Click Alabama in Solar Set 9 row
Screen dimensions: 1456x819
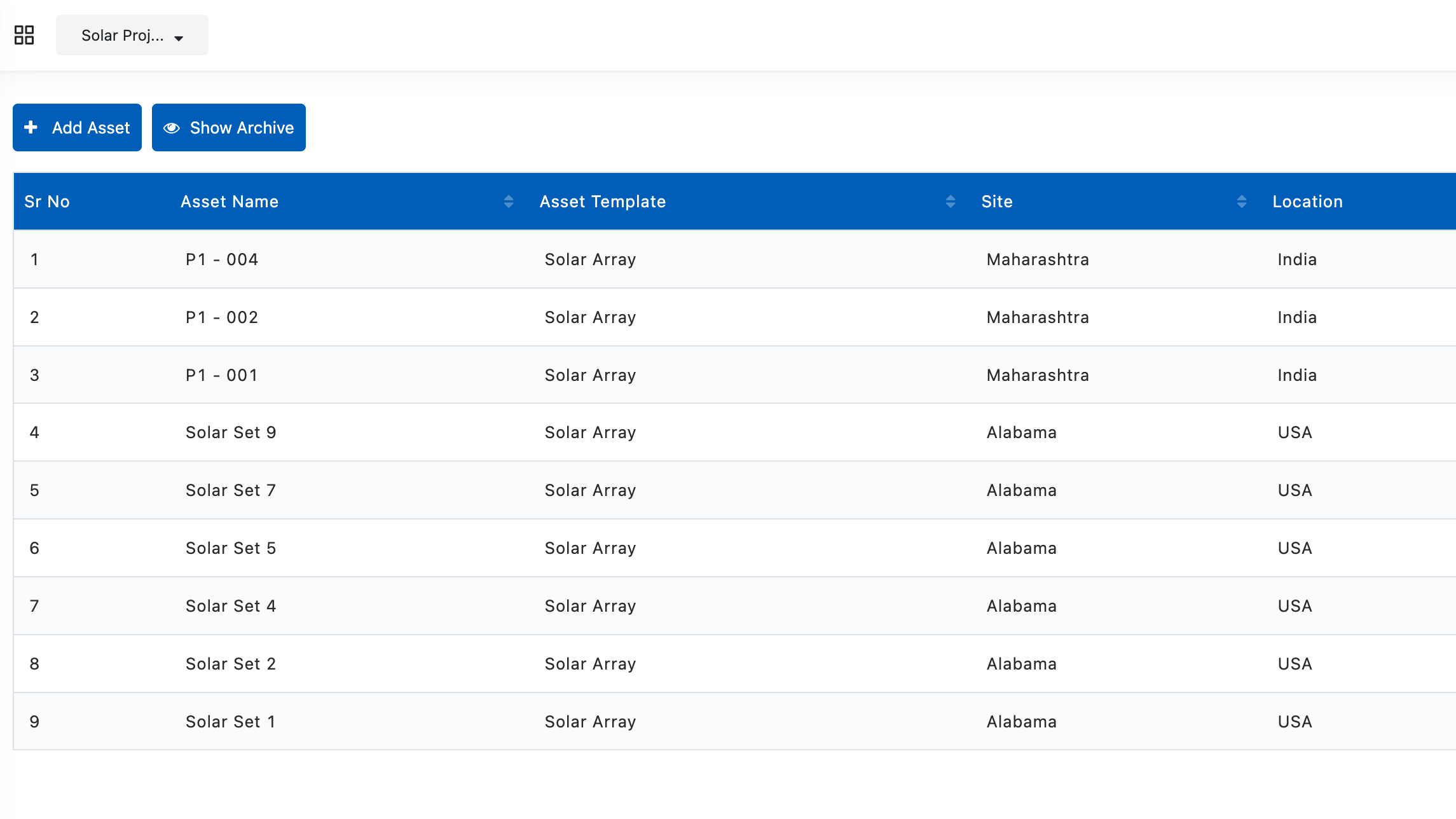(1022, 432)
